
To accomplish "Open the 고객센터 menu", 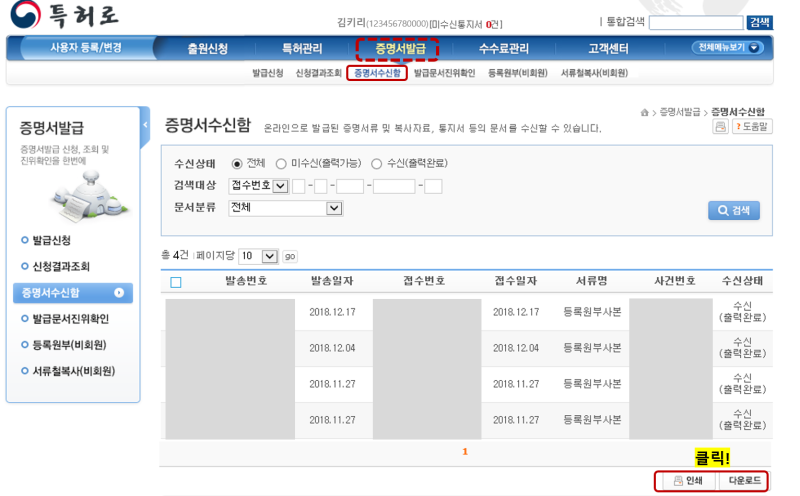I will pos(608,48).
